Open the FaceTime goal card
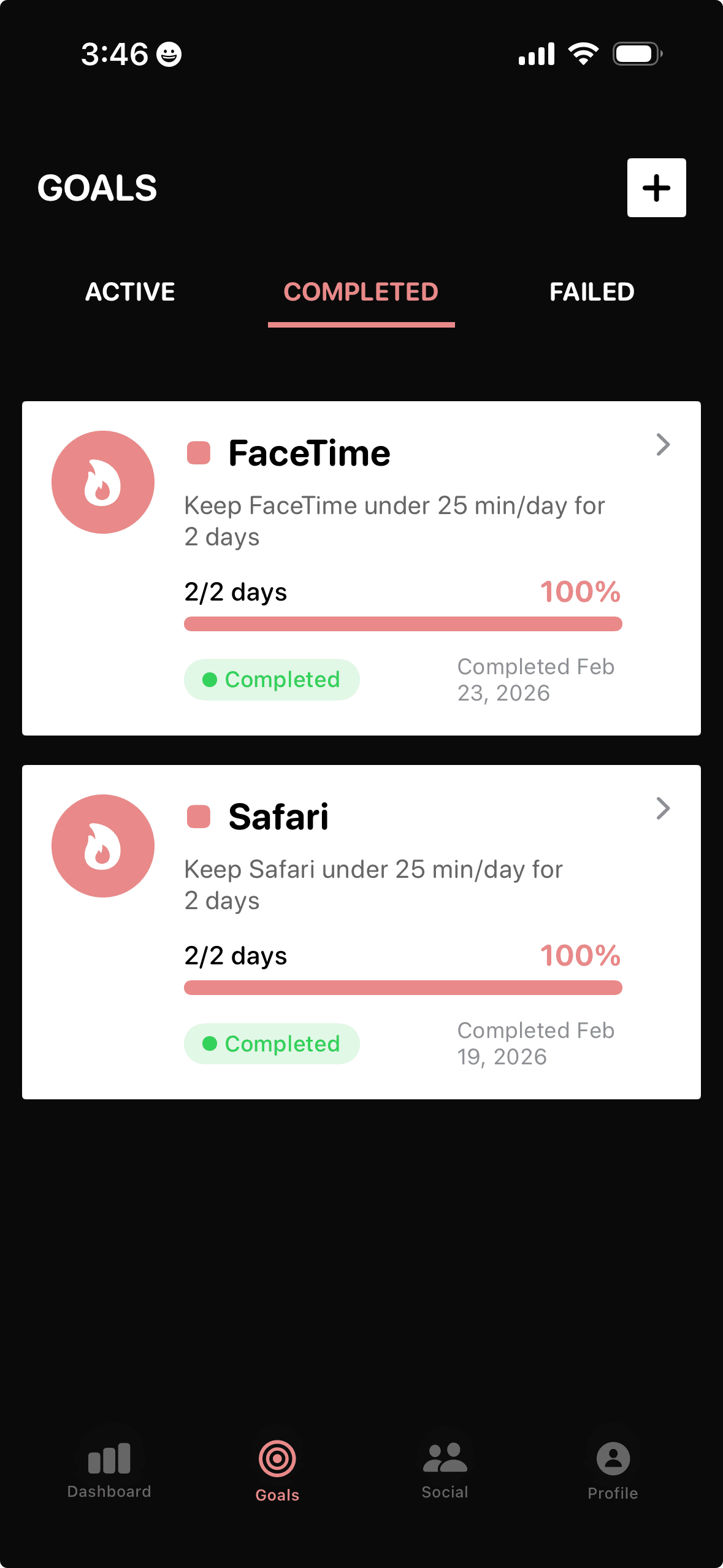The height and width of the screenshot is (1568, 723). click(361, 567)
